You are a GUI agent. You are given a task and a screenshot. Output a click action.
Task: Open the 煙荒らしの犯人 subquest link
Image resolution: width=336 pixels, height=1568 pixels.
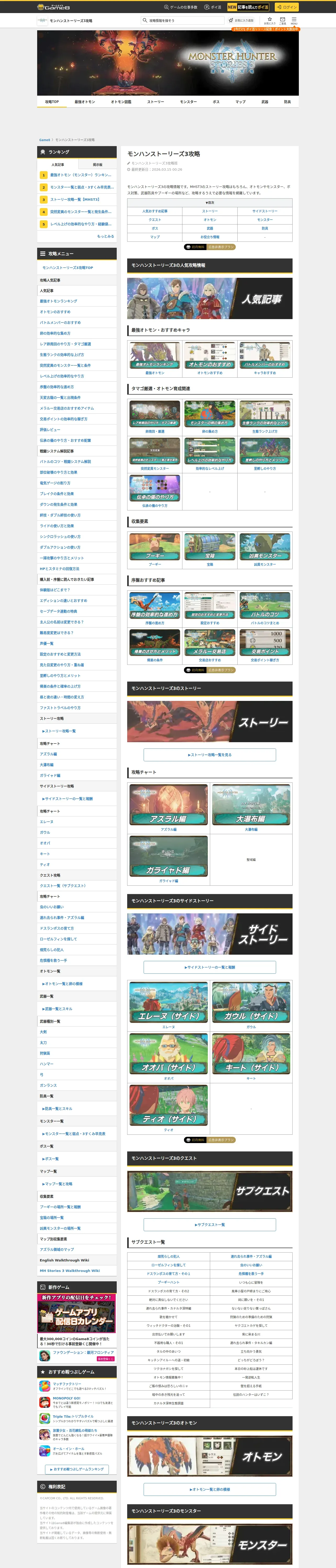pos(168,1256)
